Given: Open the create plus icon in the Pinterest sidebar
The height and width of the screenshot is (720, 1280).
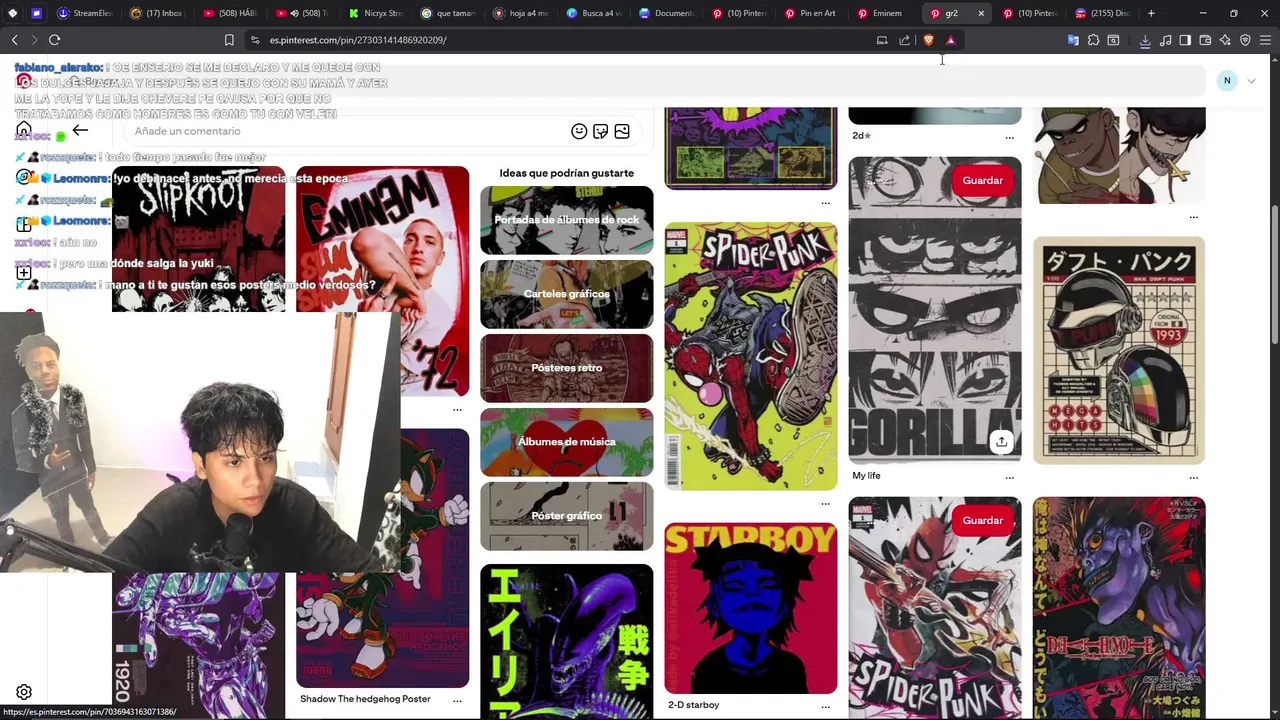Looking at the screenshot, I should click(24, 272).
